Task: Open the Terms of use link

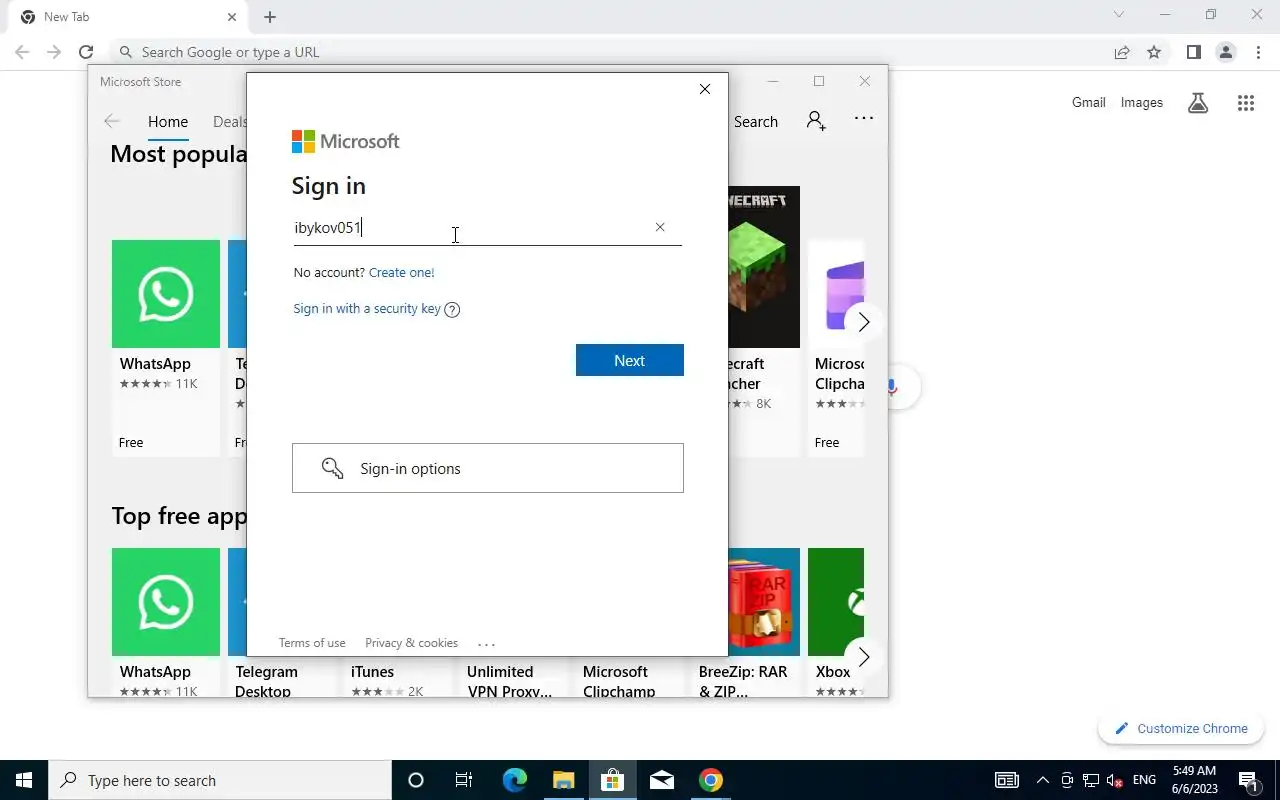Action: coord(312,643)
